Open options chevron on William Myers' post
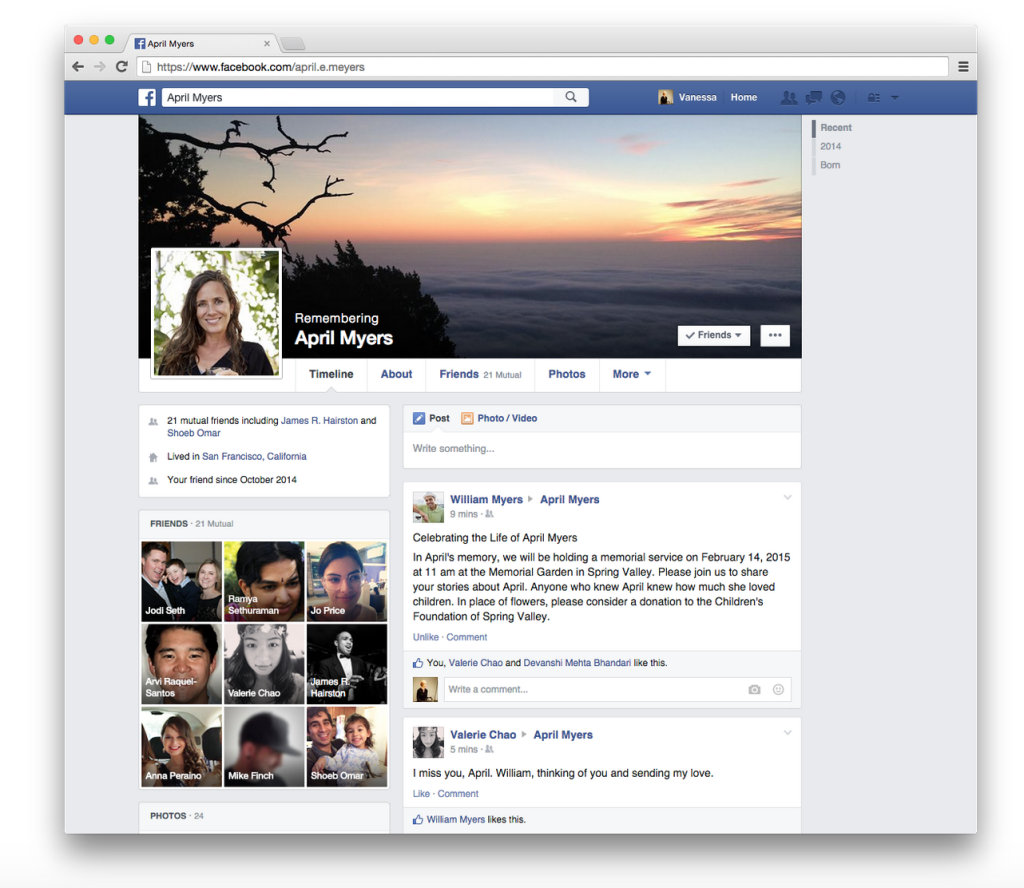 pos(787,498)
